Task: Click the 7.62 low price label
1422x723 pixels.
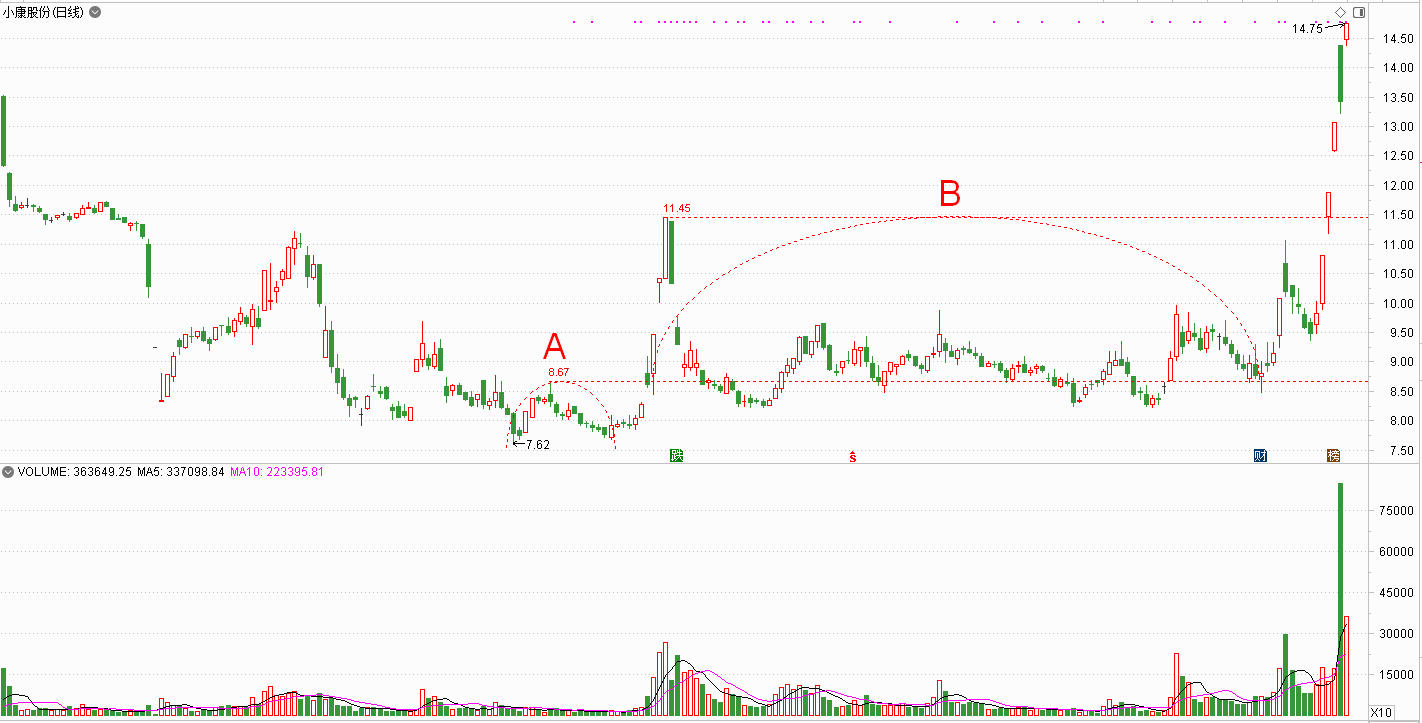Action: point(537,444)
